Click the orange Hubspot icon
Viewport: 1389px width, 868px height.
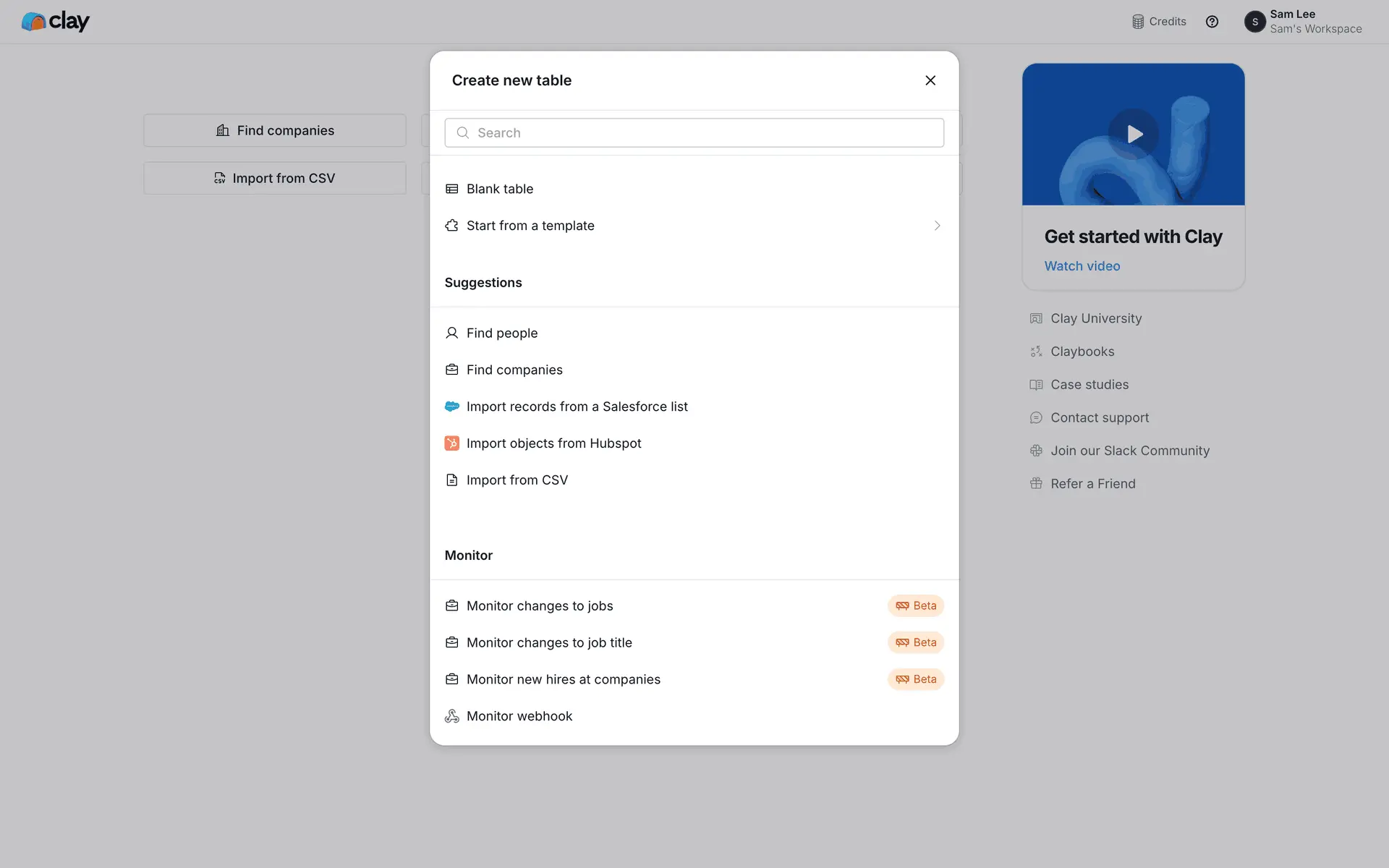point(451,443)
